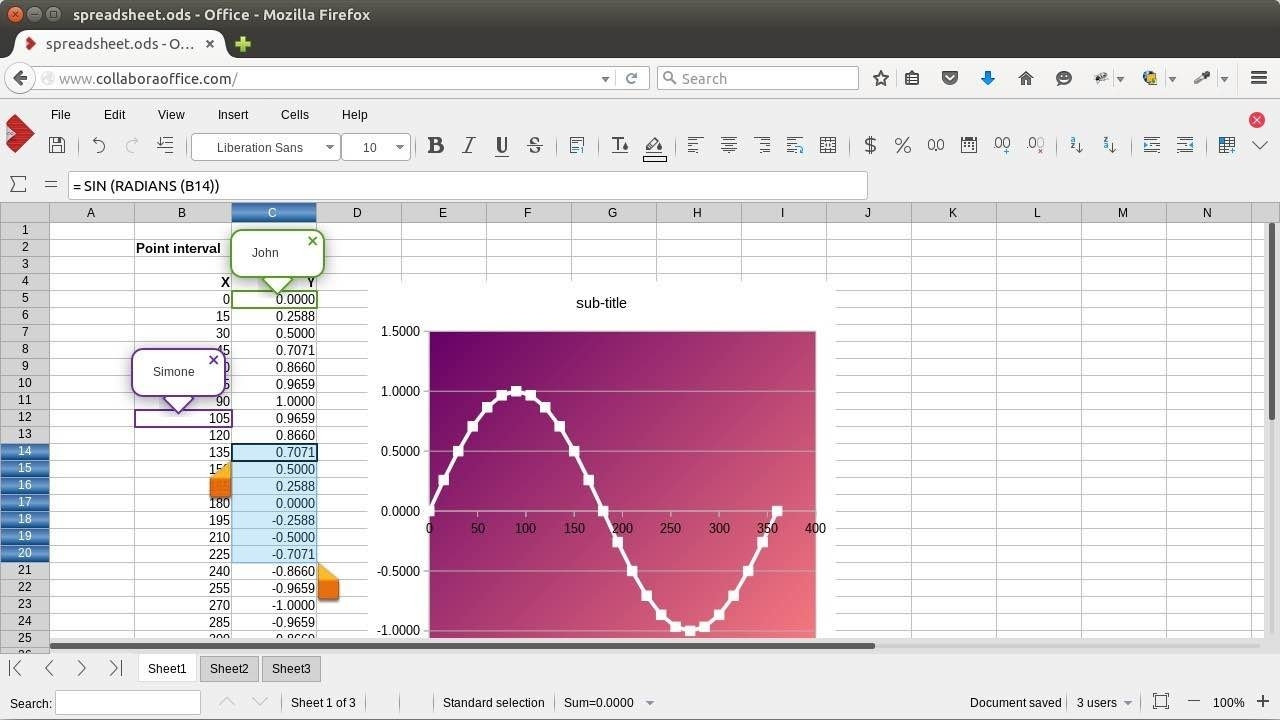Image resolution: width=1280 pixels, height=720 pixels.
Task: Zoom in with the plus button
Action: tap(1263, 702)
